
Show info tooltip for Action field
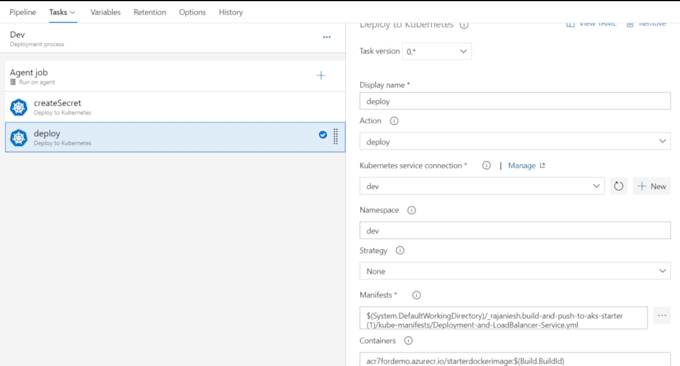394,121
